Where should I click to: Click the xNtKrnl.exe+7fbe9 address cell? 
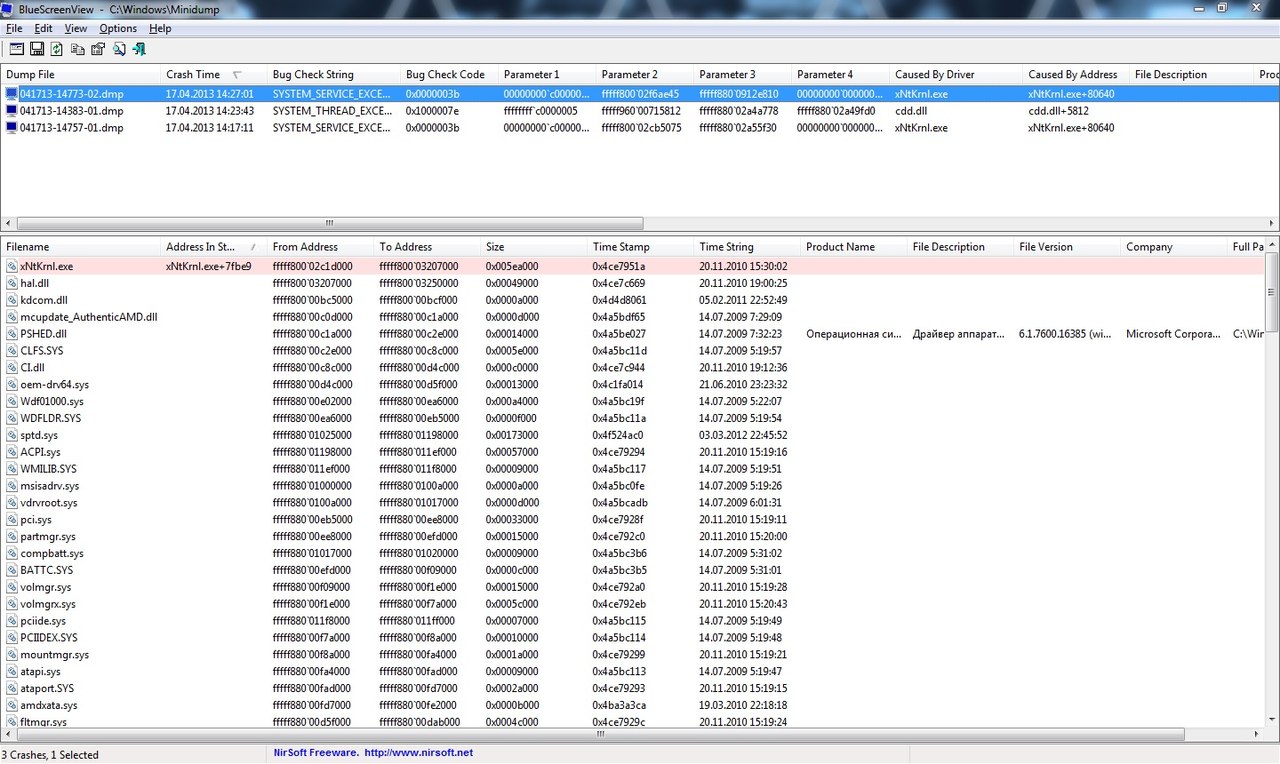[208, 267]
